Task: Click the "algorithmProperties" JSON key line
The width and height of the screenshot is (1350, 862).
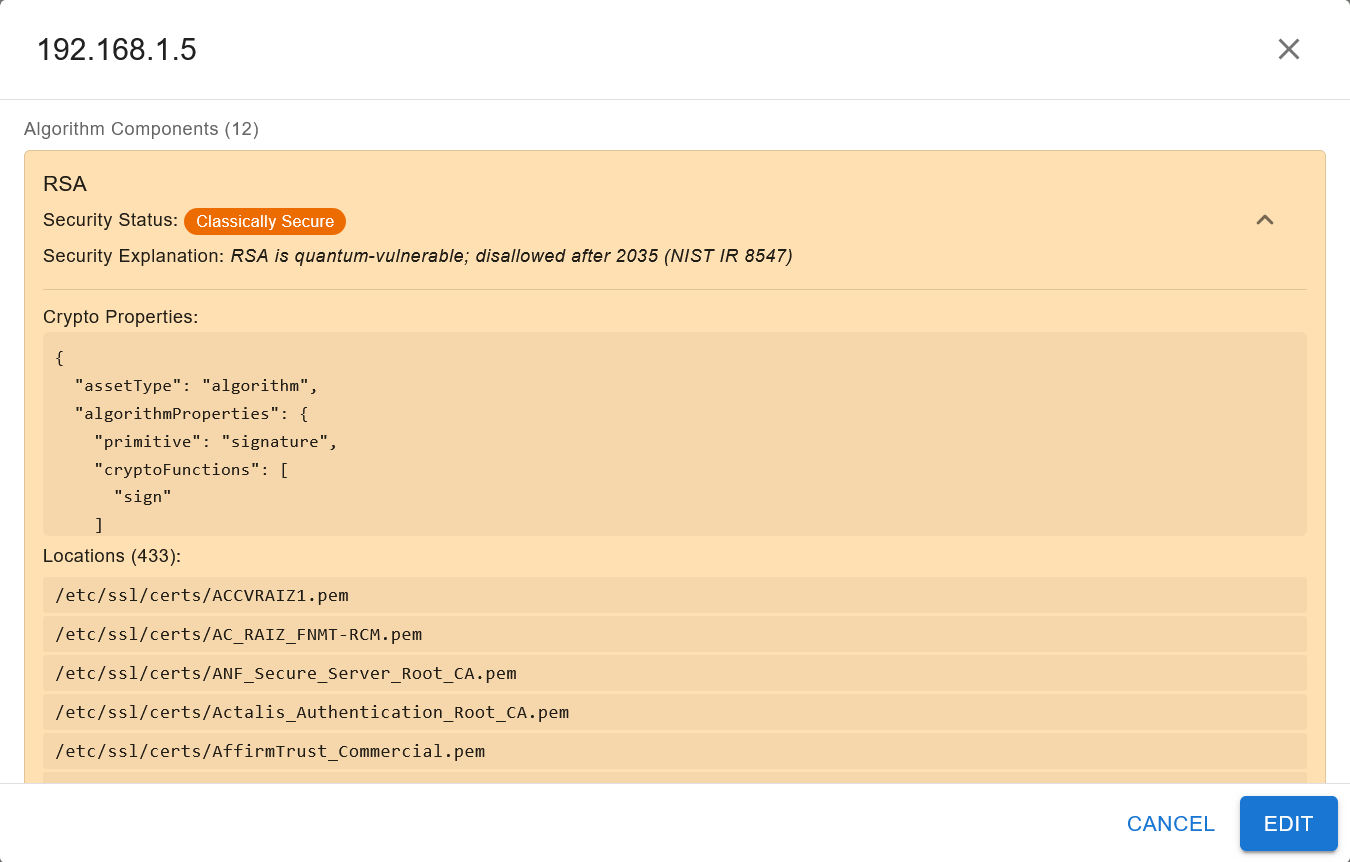Action: click(192, 413)
